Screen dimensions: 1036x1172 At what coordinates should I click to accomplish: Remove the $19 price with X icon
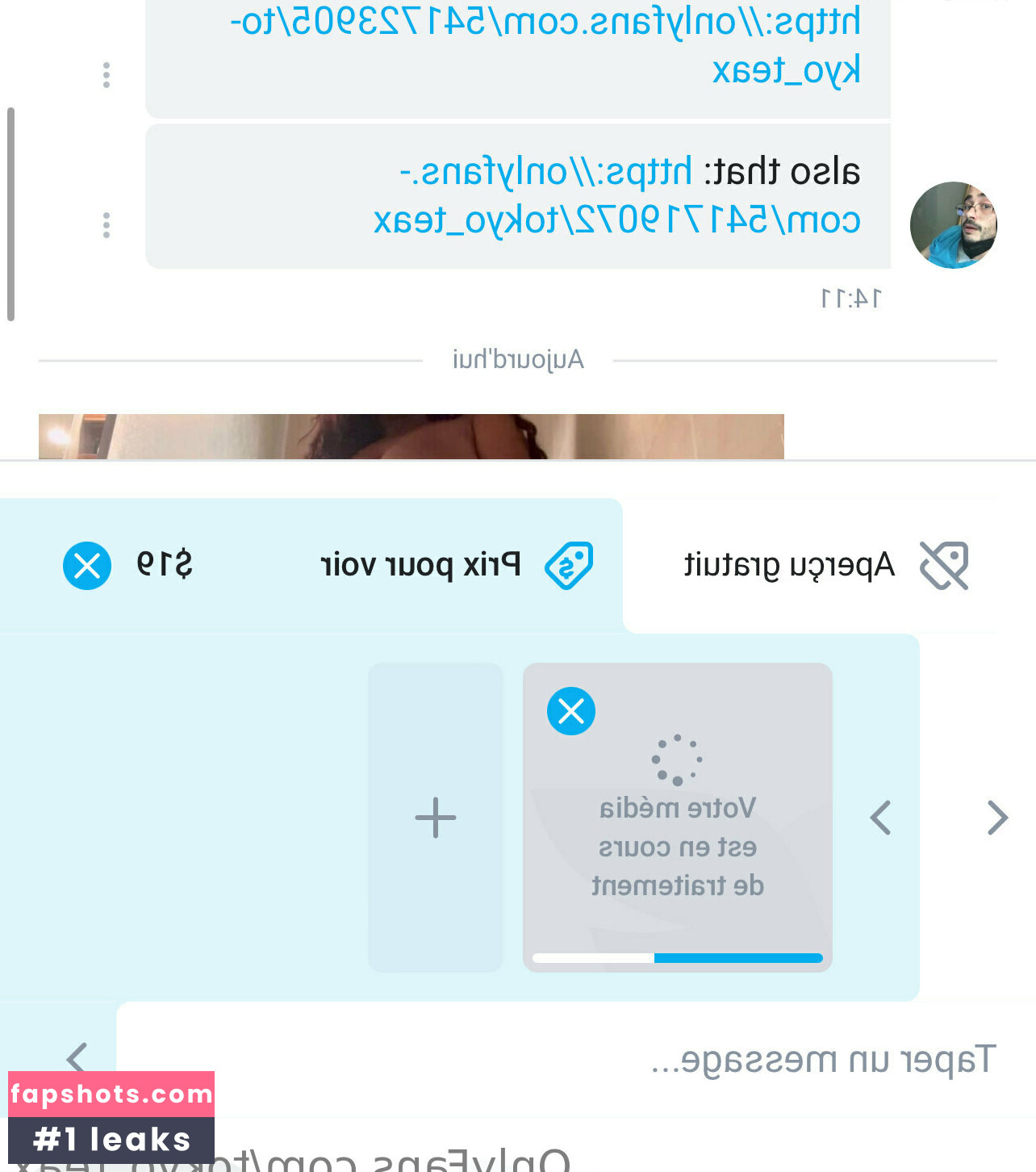(x=87, y=566)
